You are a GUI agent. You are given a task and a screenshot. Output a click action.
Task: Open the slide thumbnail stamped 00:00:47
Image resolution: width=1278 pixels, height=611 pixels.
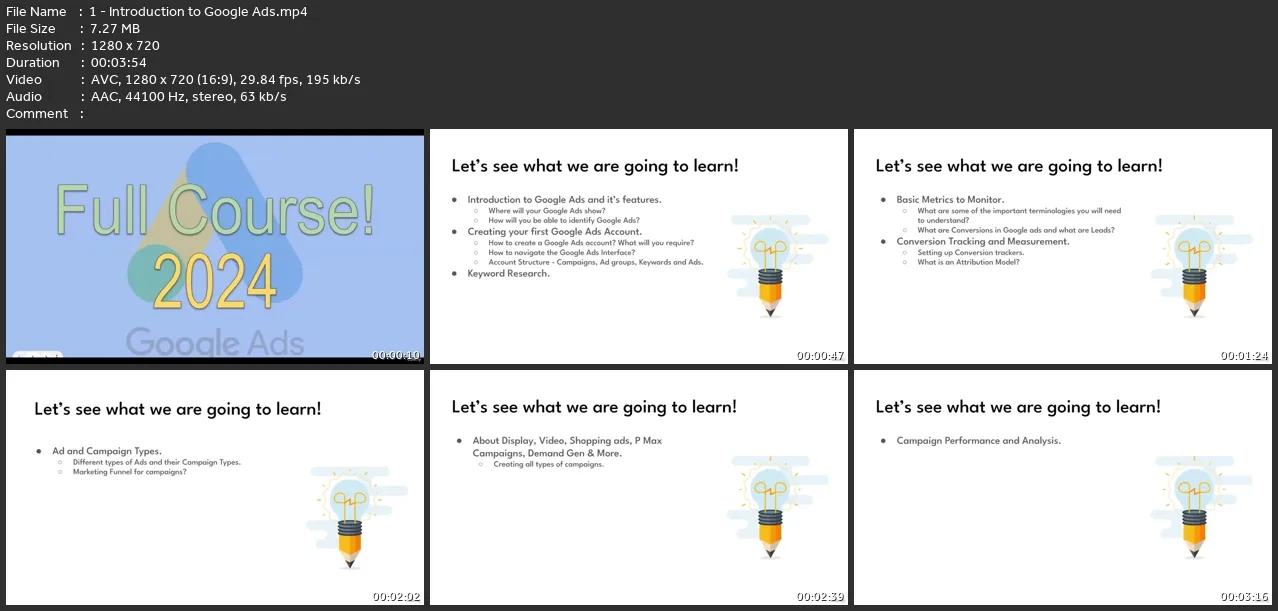[638, 246]
